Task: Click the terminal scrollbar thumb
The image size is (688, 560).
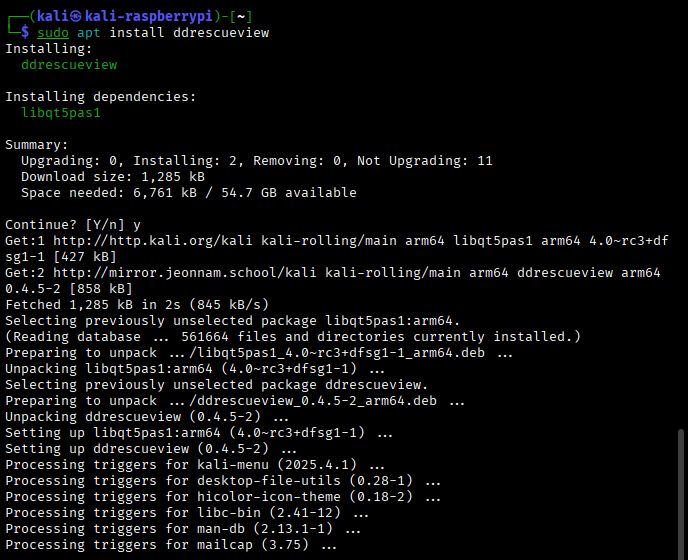Action: (683, 490)
